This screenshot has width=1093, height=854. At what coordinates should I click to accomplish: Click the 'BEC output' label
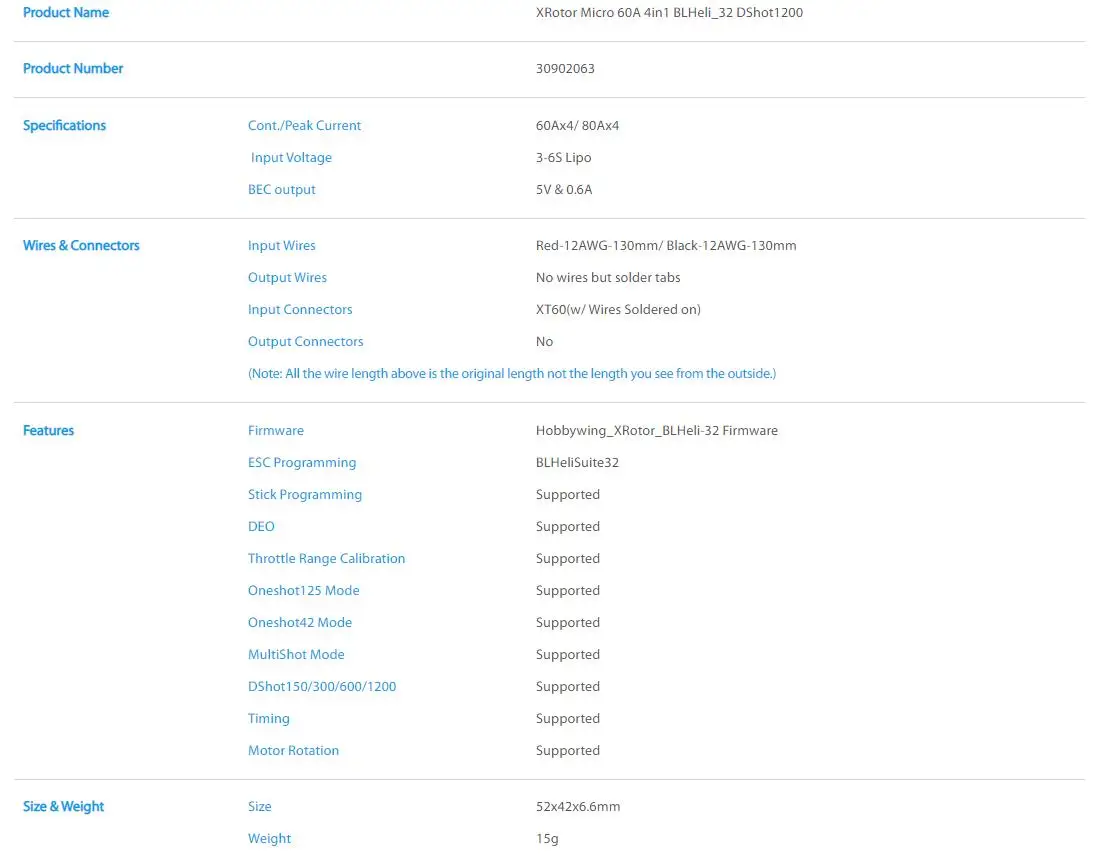coord(282,190)
